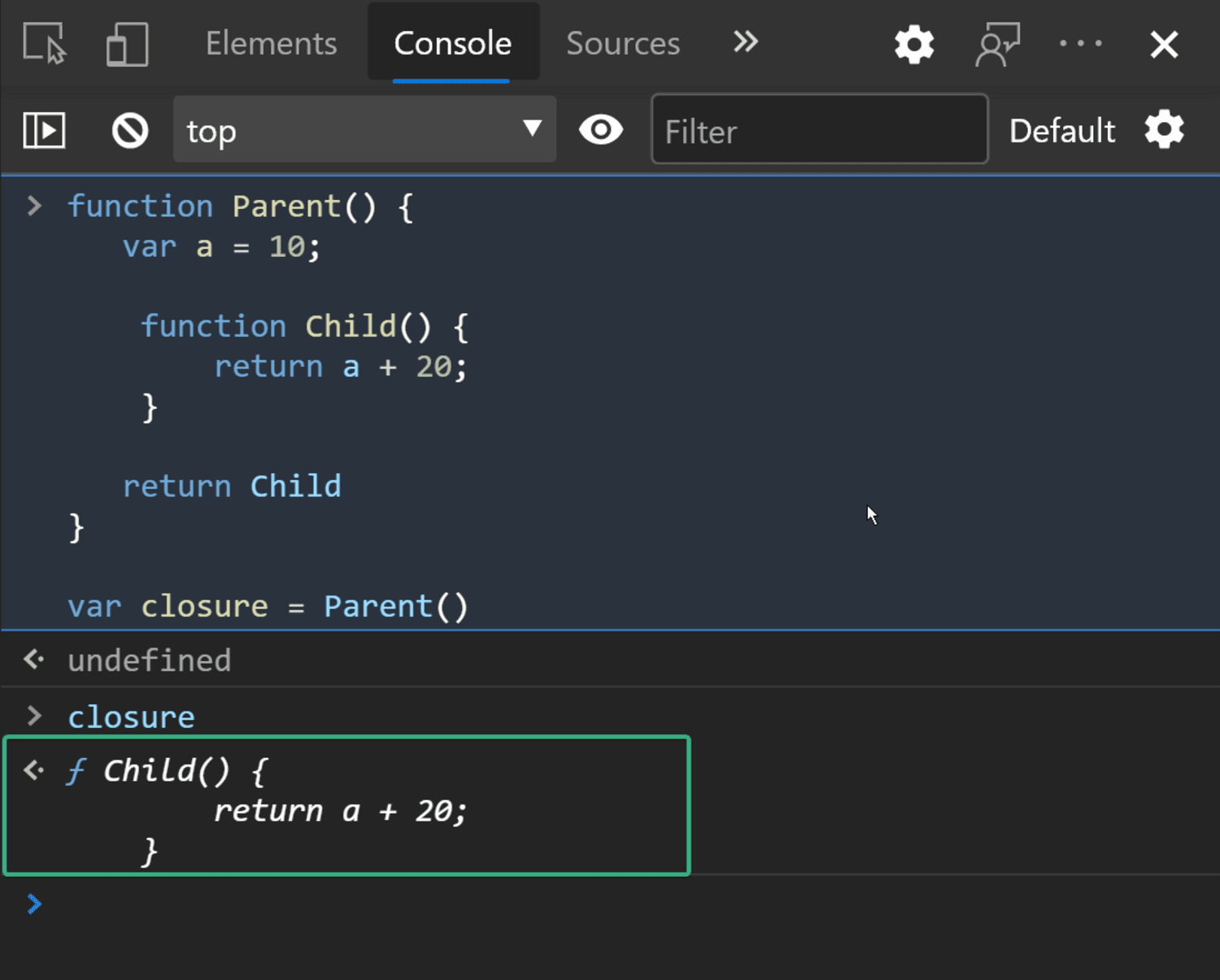1220x980 pixels.
Task: Open console settings gear icon
Action: [1164, 130]
